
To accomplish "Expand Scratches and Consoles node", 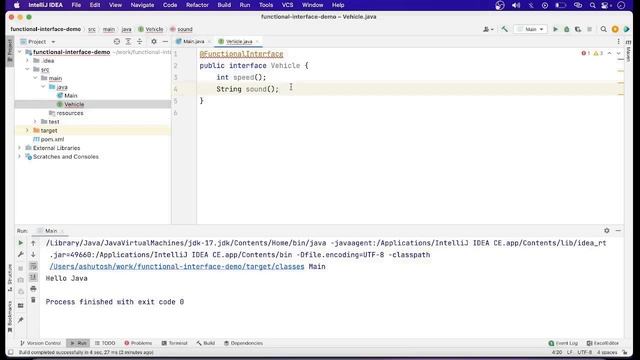I will [20, 156].
